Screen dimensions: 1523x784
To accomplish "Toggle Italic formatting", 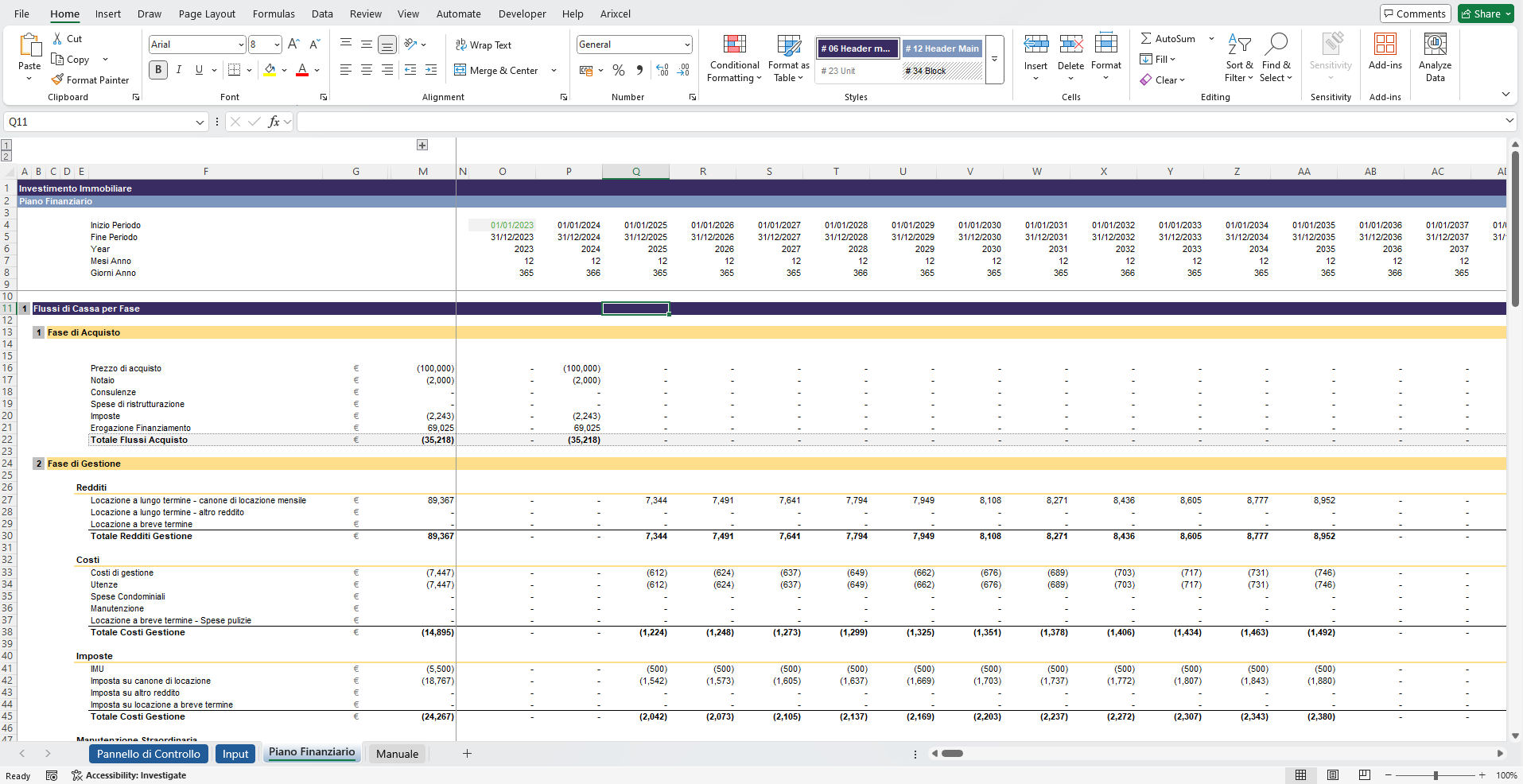I will [x=179, y=70].
